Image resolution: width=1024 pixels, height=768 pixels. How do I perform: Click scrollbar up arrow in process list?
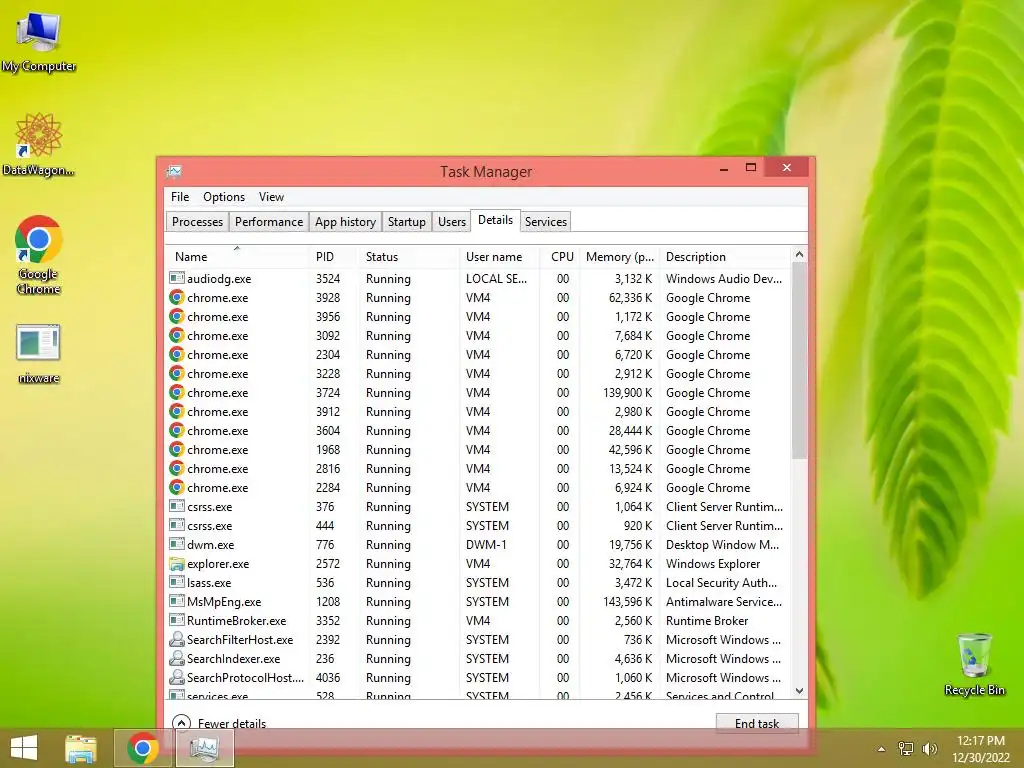[799, 254]
